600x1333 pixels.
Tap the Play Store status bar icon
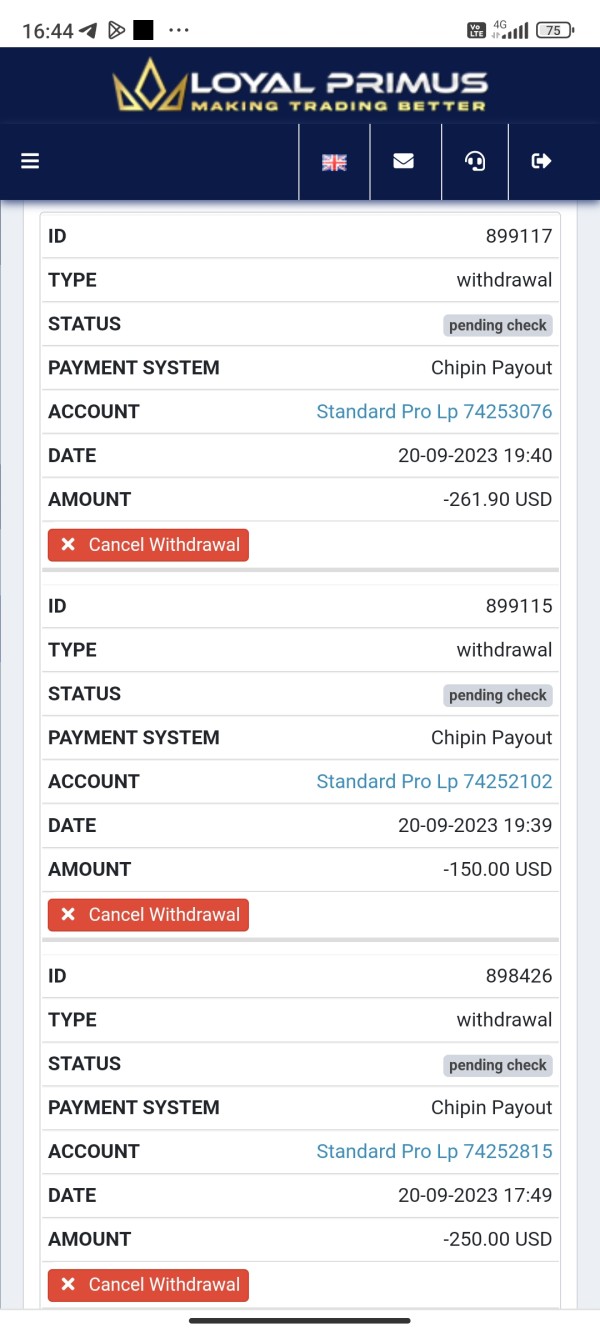point(116,30)
